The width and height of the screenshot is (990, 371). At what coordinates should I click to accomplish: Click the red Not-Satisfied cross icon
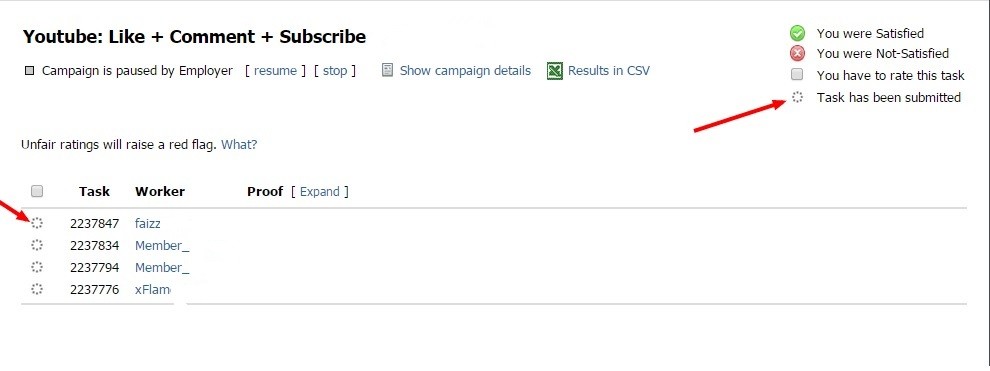point(797,54)
